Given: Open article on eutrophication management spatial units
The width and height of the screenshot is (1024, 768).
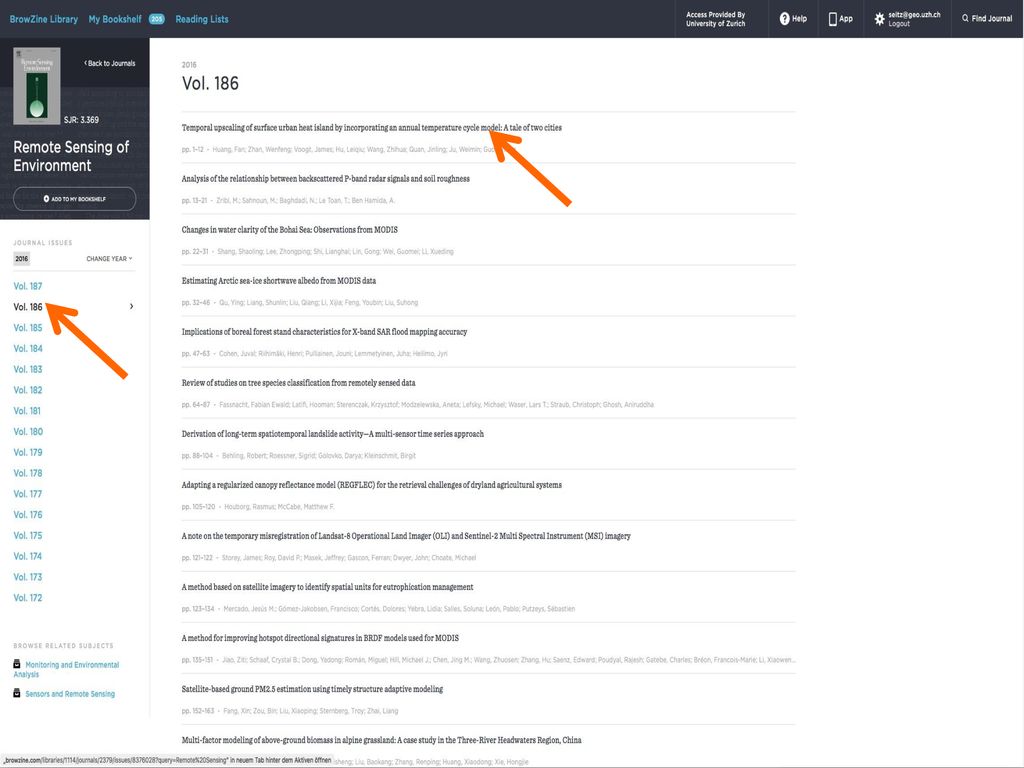Looking at the screenshot, I should point(327,586).
